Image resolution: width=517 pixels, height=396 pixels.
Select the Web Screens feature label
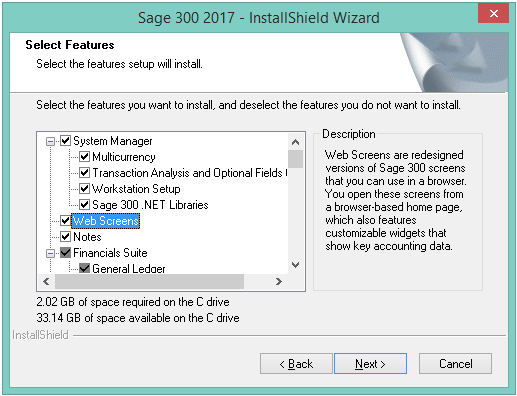[x=105, y=221]
